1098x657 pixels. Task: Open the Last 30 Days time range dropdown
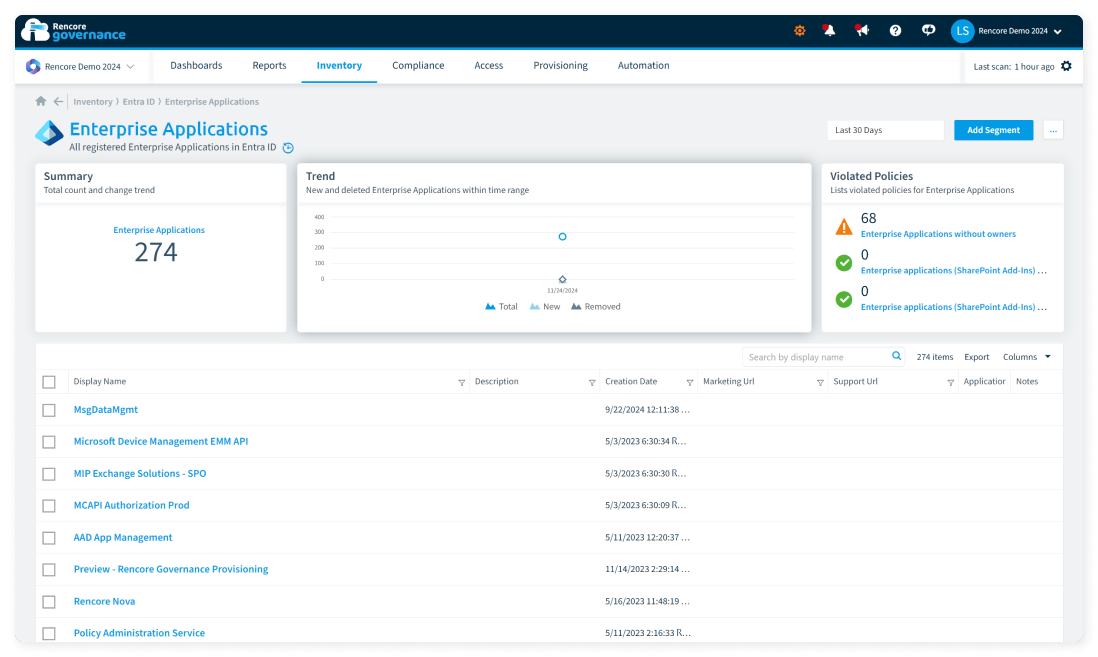coord(885,130)
